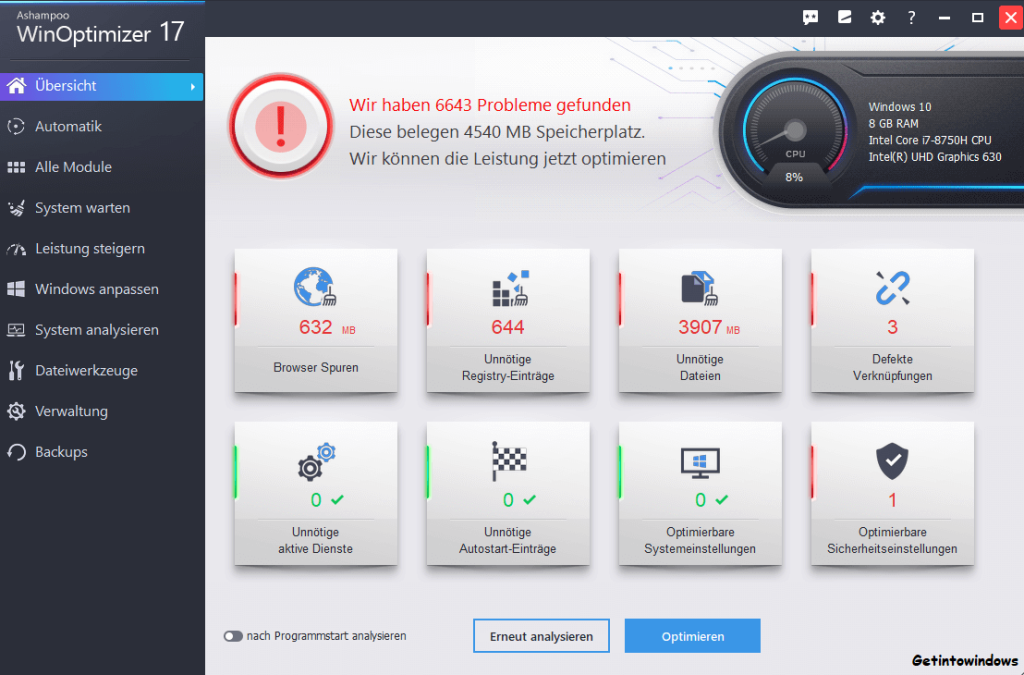Click the Optimieren button
Screen dimensions: 1024x675
693,636
